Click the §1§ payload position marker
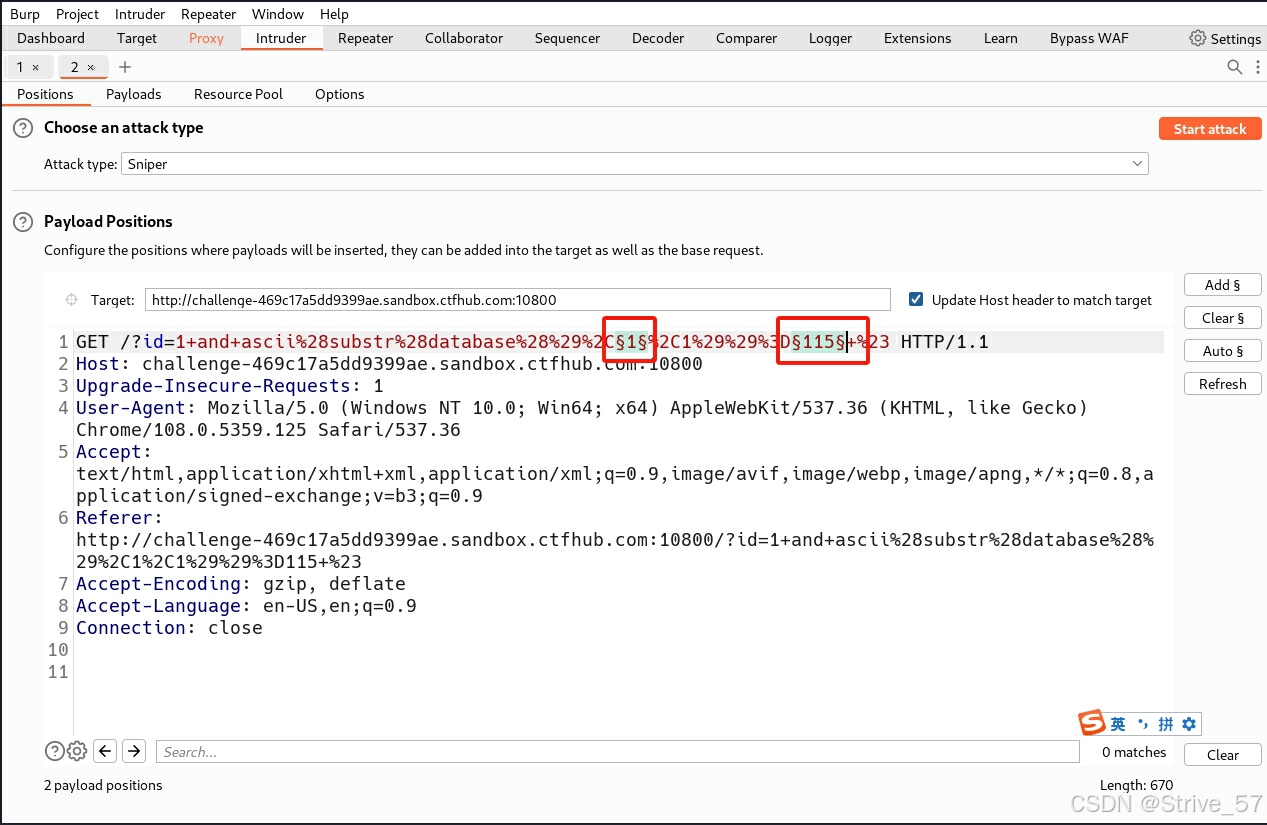1267x825 pixels. [x=631, y=342]
